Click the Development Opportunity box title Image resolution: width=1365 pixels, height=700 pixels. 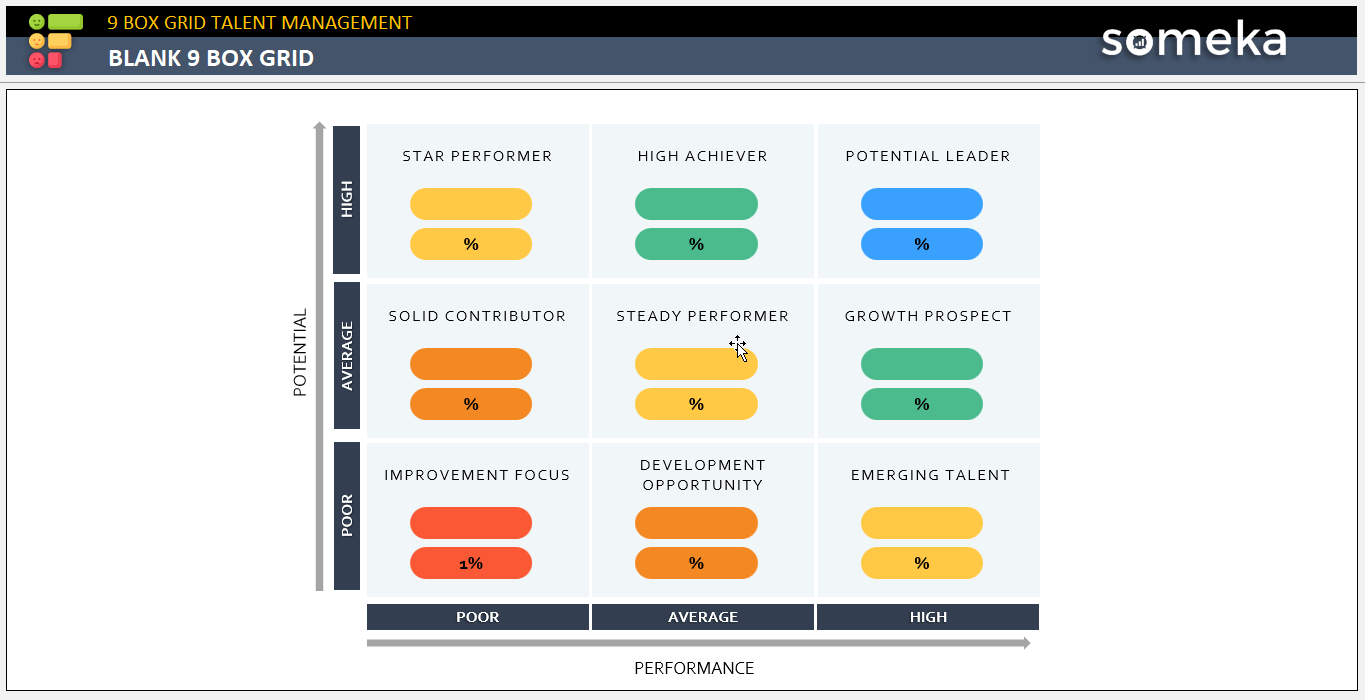tap(702, 475)
